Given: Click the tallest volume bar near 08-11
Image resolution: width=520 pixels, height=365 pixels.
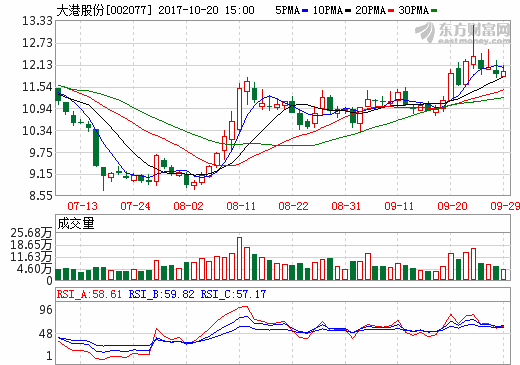Looking at the screenshot, I should (x=239, y=259).
